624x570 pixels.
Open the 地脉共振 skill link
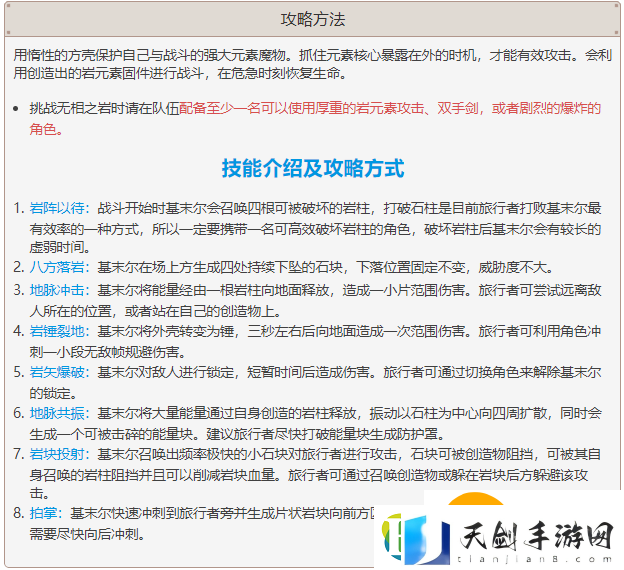(57, 413)
